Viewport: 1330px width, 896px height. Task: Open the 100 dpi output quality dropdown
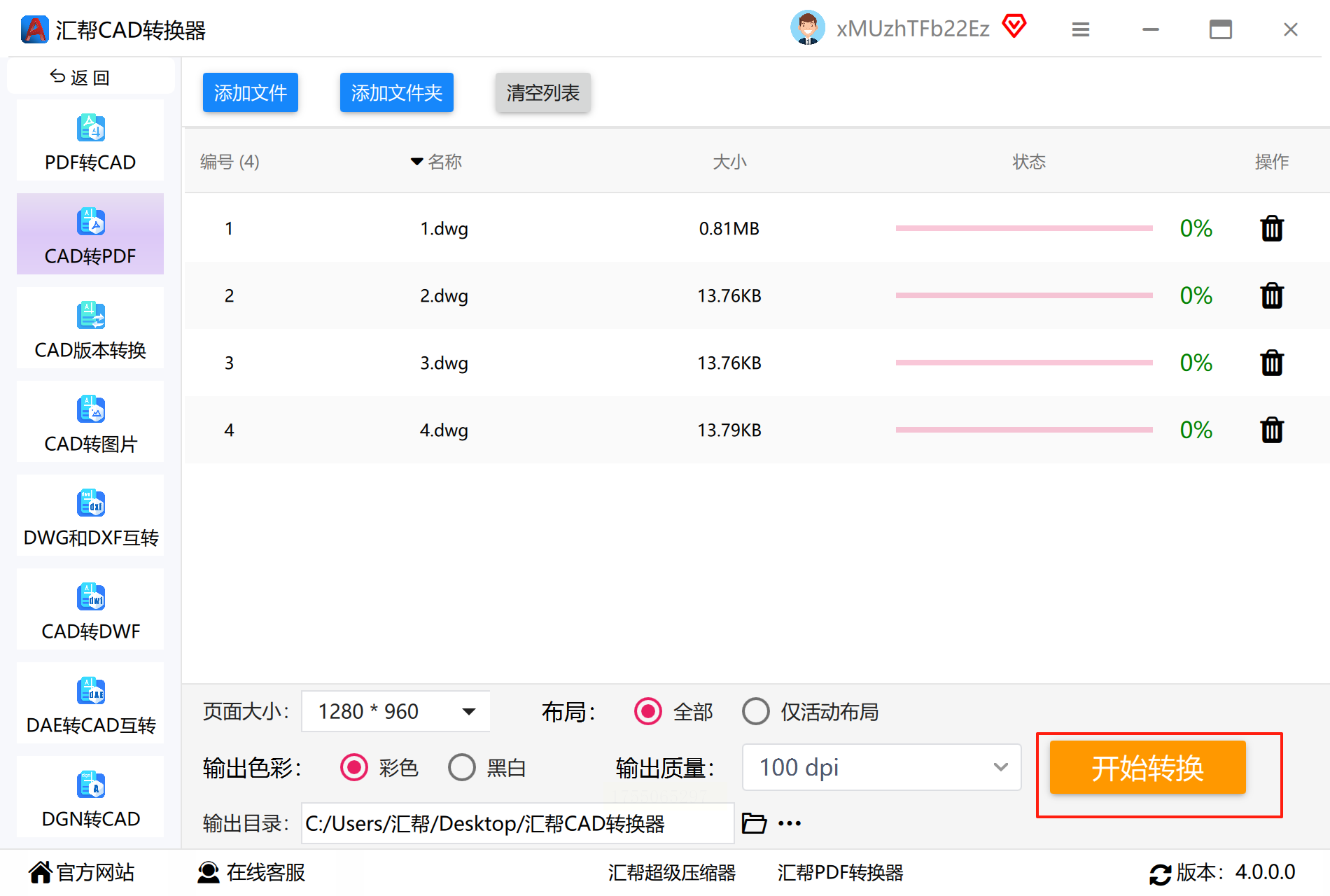(x=881, y=767)
